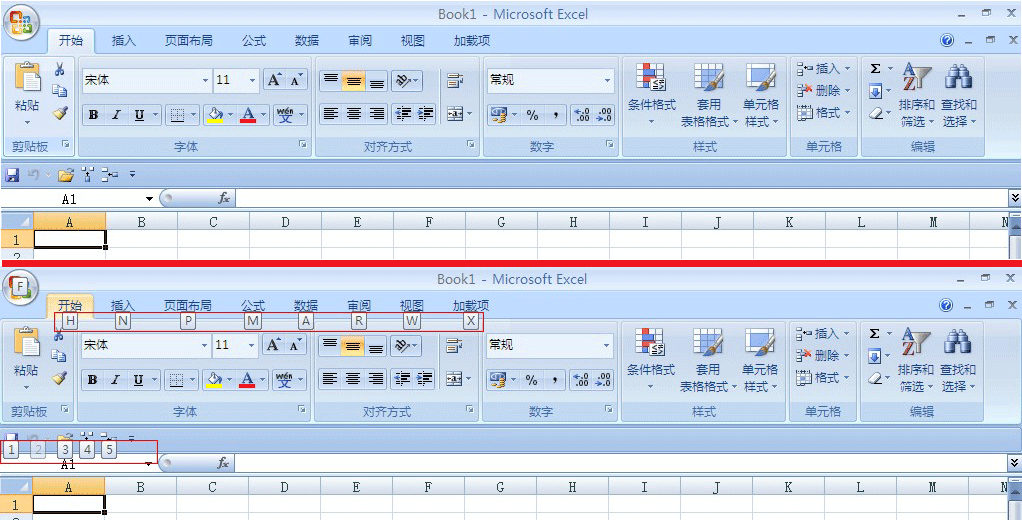Open the Office button in the upper window
Screen dimensions: 1022x520
pos(21,22)
